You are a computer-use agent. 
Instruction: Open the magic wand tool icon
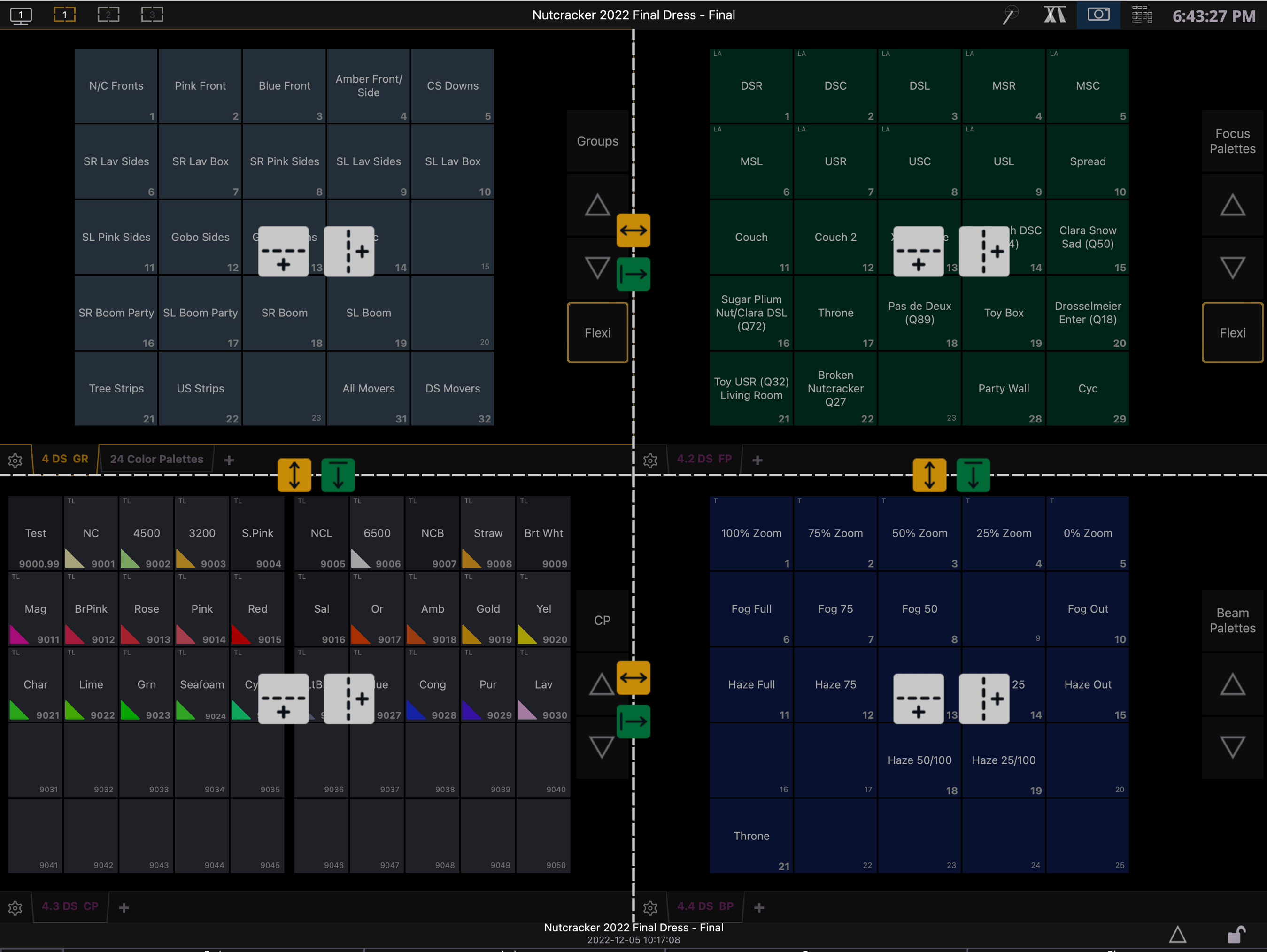click(1011, 15)
